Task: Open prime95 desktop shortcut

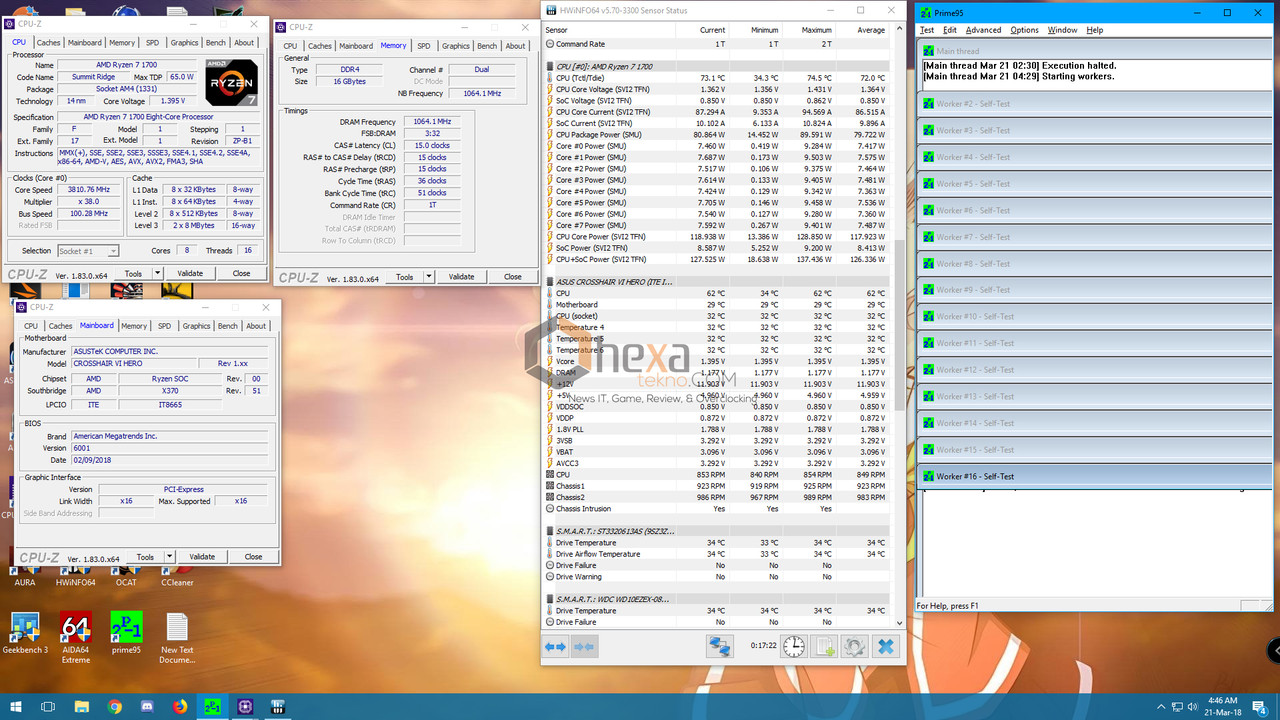Action: [126, 634]
